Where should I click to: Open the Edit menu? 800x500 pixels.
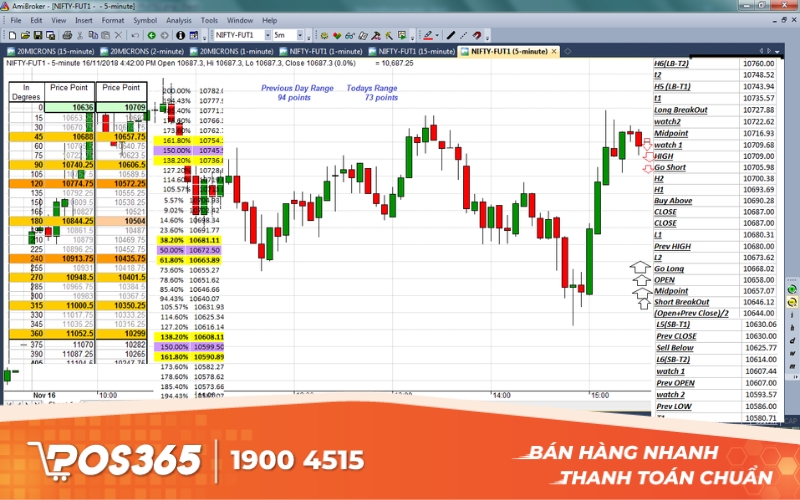36,20
